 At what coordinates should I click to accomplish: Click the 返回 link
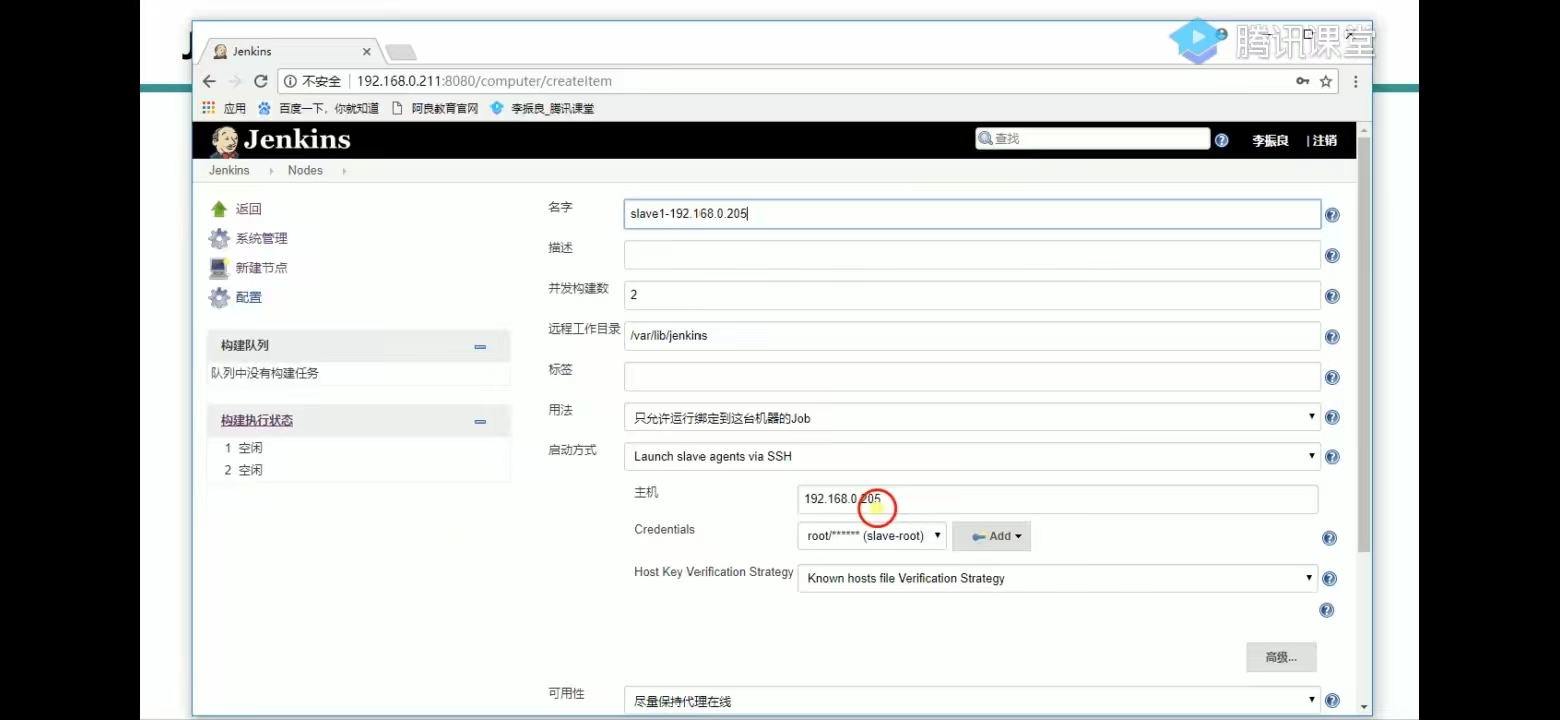point(248,209)
